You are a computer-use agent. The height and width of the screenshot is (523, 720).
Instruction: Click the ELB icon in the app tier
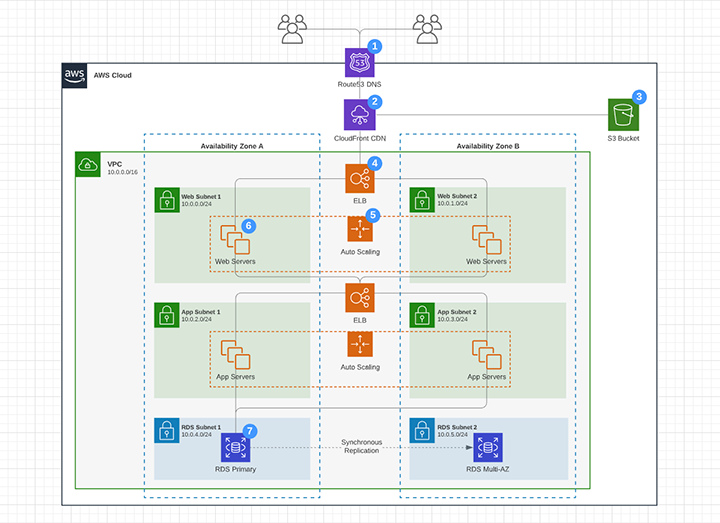[x=360, y=298]
